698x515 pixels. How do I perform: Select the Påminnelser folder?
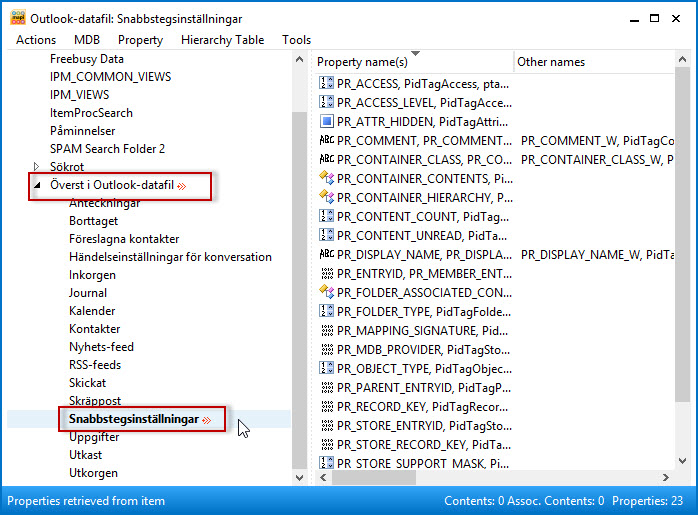82,131
